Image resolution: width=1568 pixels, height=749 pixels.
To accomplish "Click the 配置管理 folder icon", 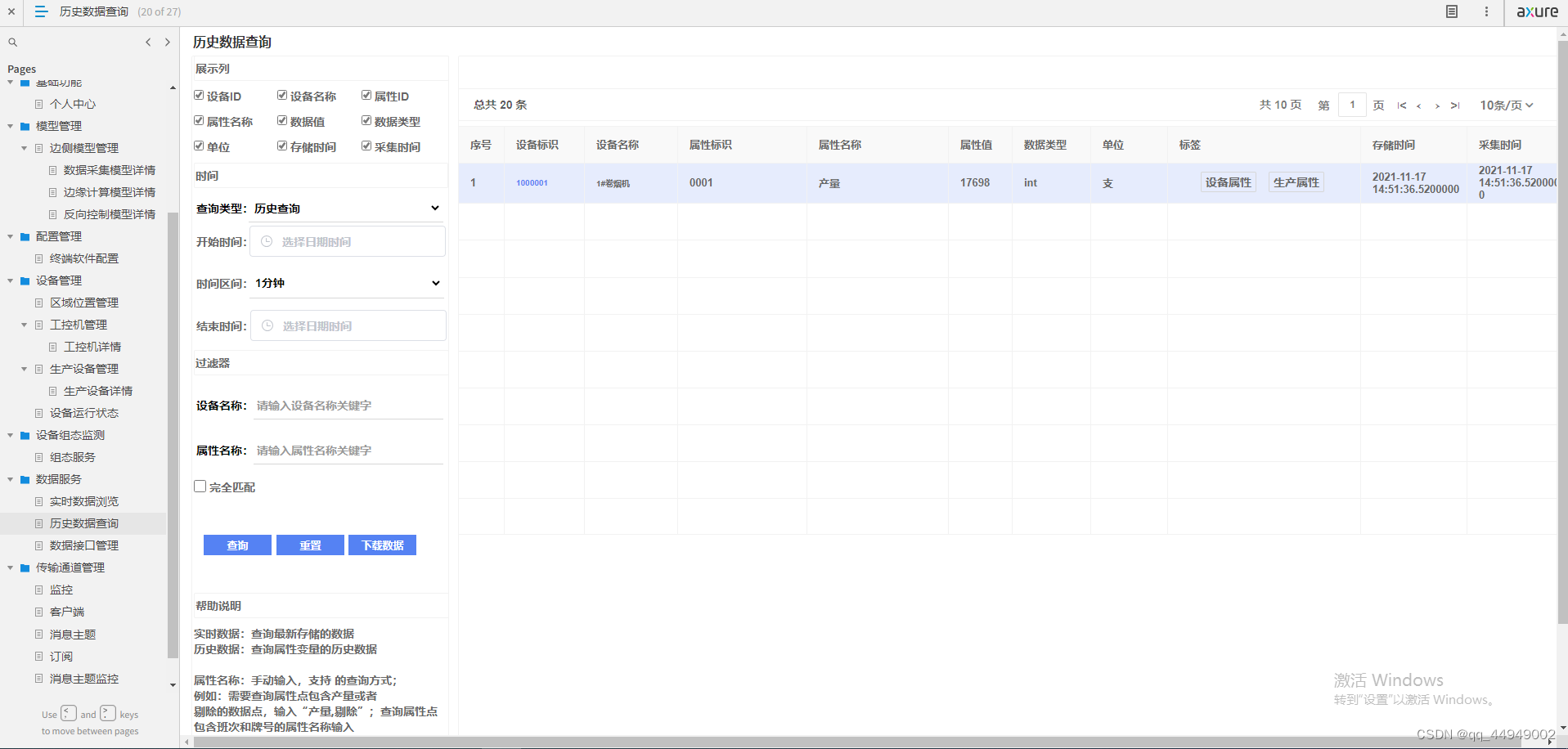I will (x=25, y=237).
